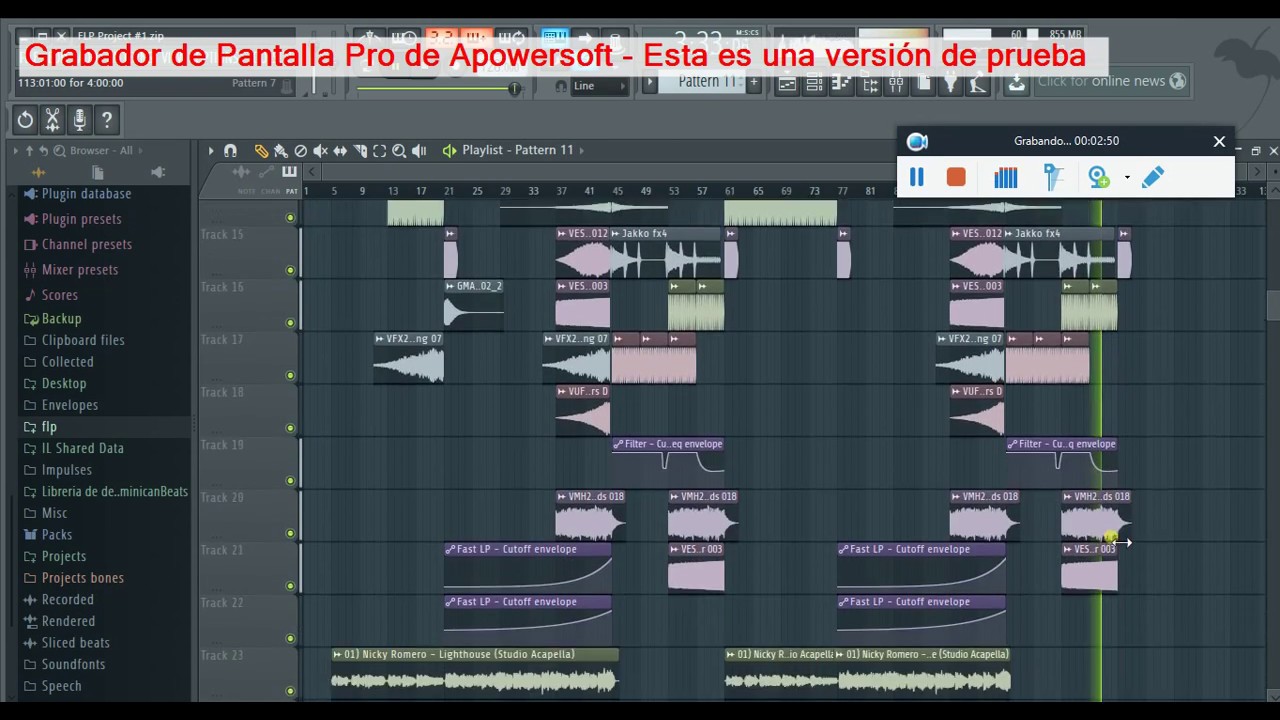The image size is (1280, 720).
Task: Select Mixer presets in browser
Action: tap(80, 270)
